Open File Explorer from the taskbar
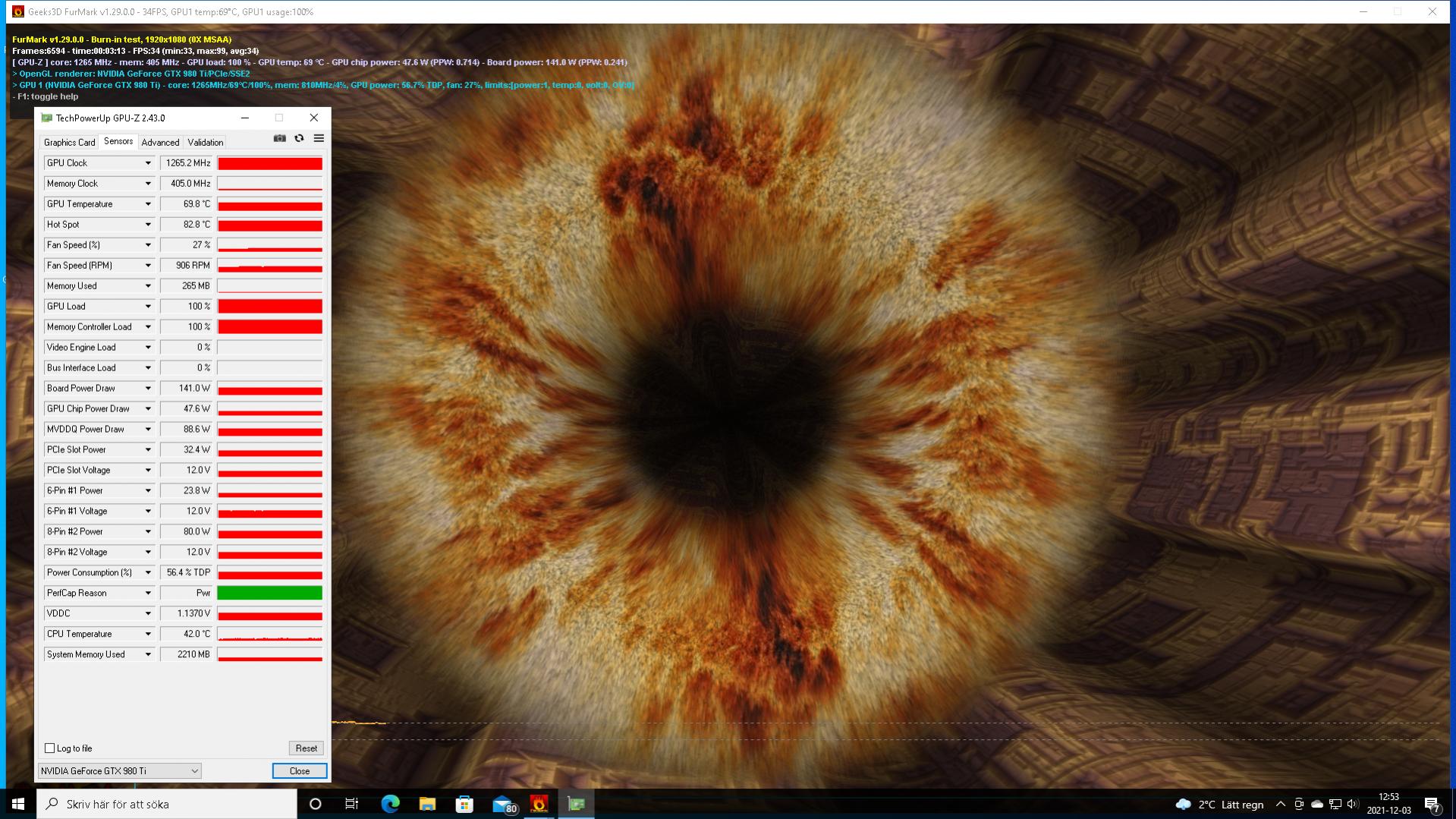 pos(427,804)
